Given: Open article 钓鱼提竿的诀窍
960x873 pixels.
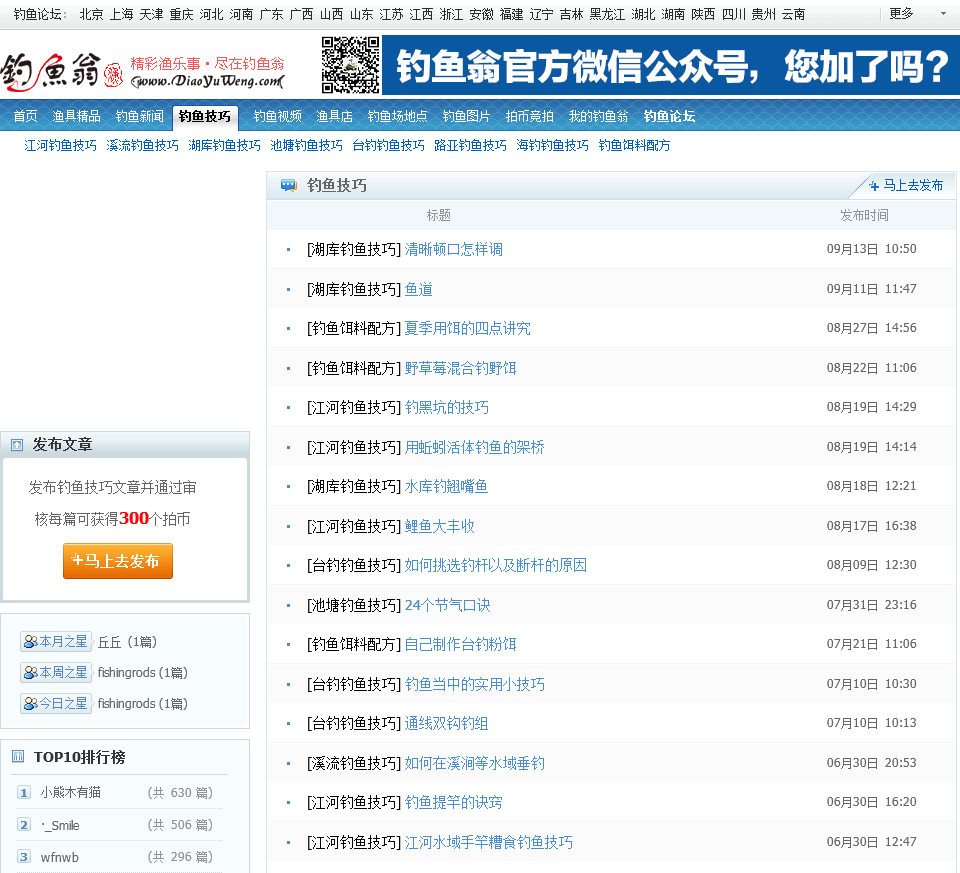Looking at the screenshot, I should [x=454, y=802].
